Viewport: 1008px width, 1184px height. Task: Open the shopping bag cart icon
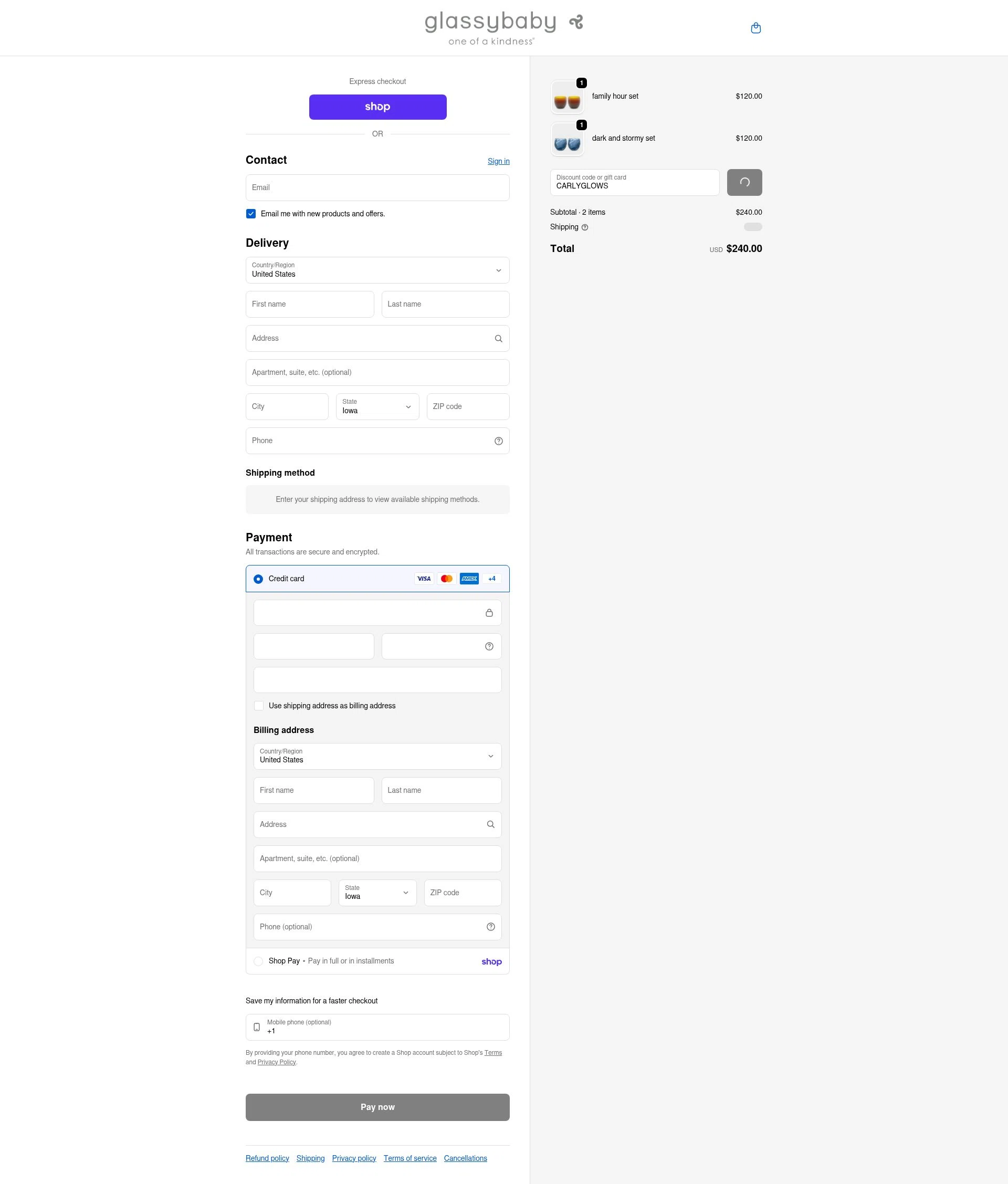pyautogui.click(x=755, y=28)
